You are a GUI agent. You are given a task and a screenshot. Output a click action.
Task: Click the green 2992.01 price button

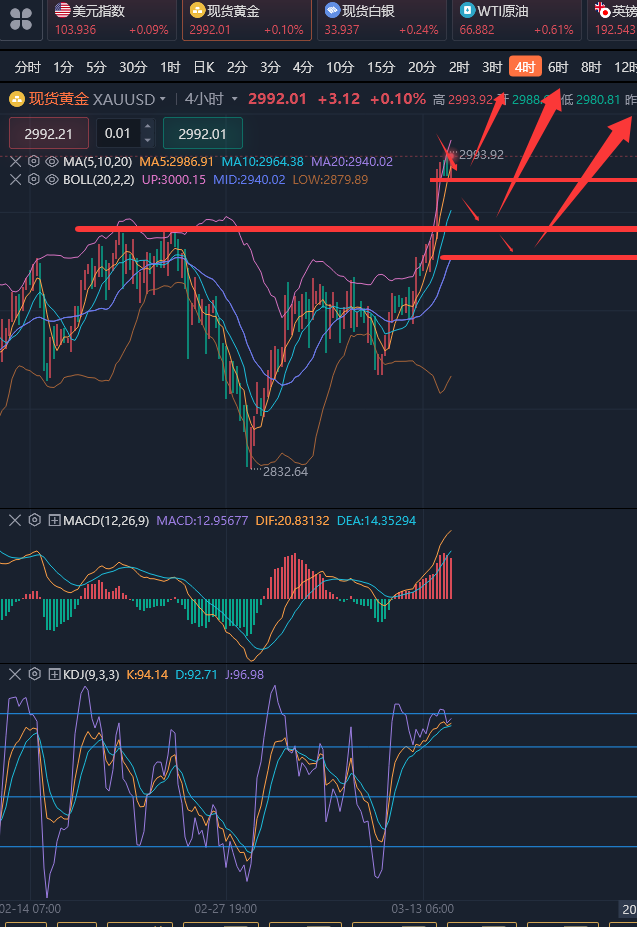pos(202,134)
